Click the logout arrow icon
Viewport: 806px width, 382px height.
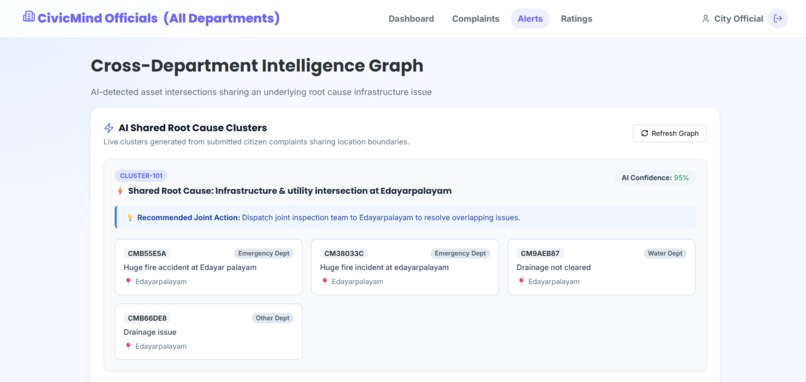(x=778, y=19)
